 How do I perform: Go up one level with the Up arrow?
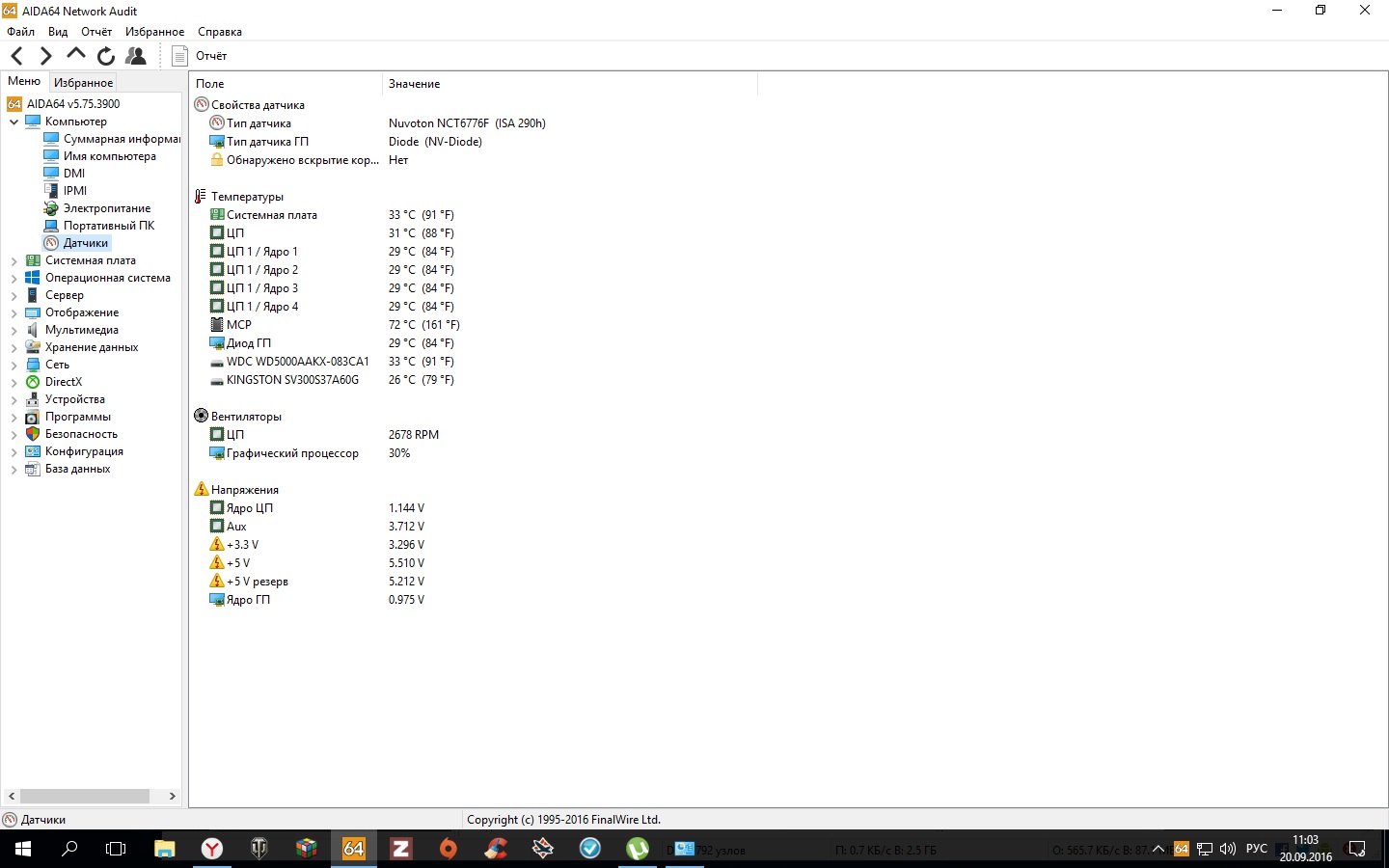coord(76,55)
